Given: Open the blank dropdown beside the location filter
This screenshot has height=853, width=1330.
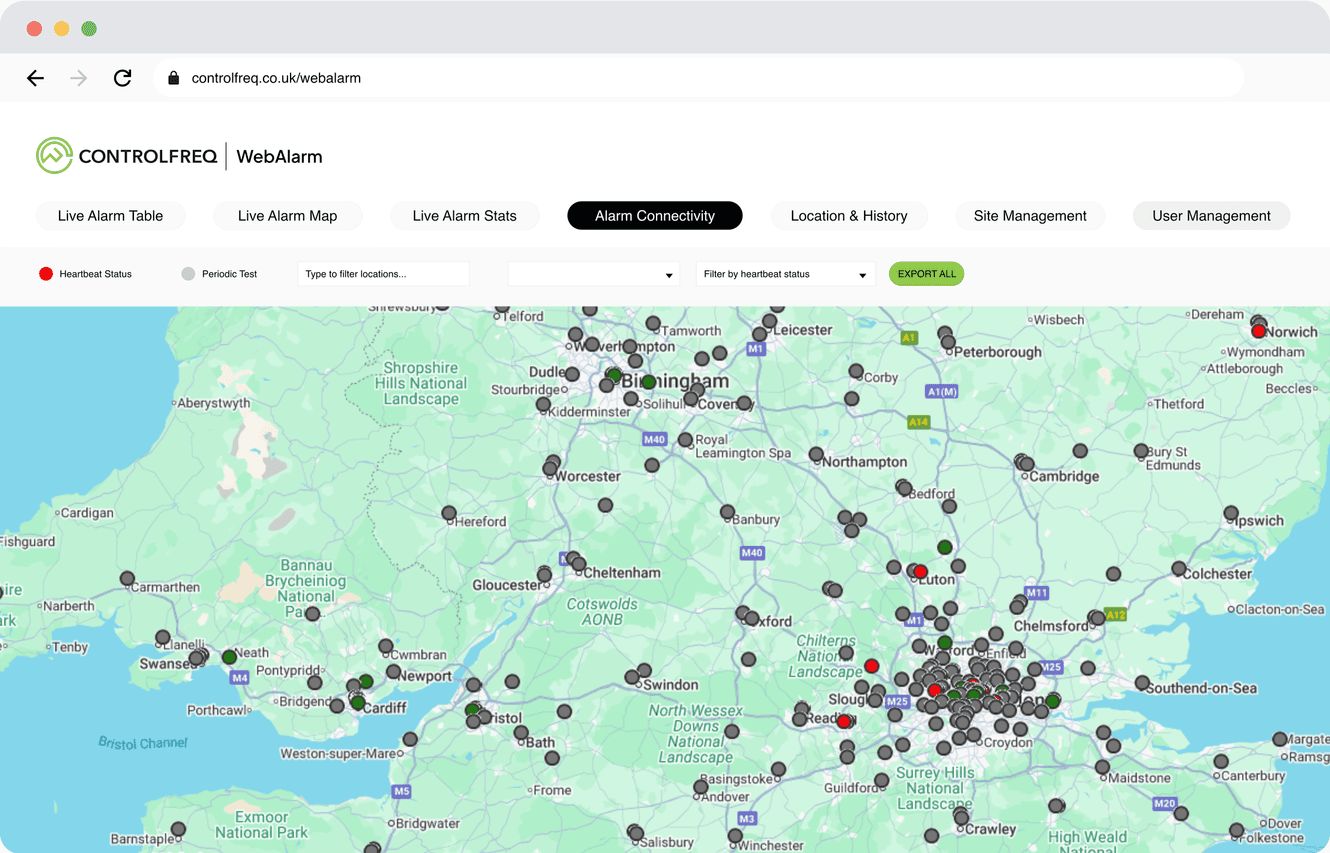Looking at the screenshot, I should click(594, 274).
